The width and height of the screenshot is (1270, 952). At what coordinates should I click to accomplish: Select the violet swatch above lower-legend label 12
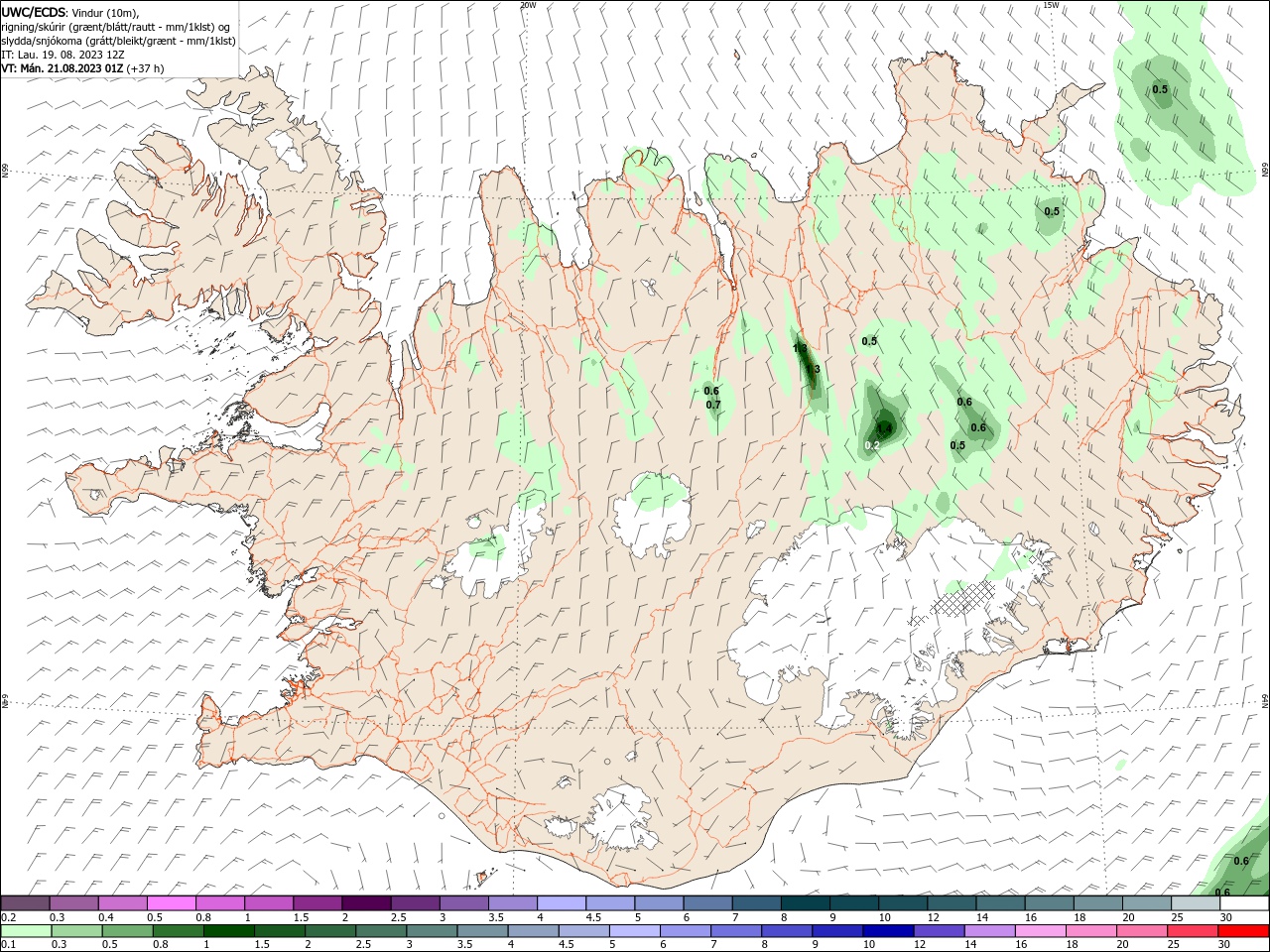938,931
